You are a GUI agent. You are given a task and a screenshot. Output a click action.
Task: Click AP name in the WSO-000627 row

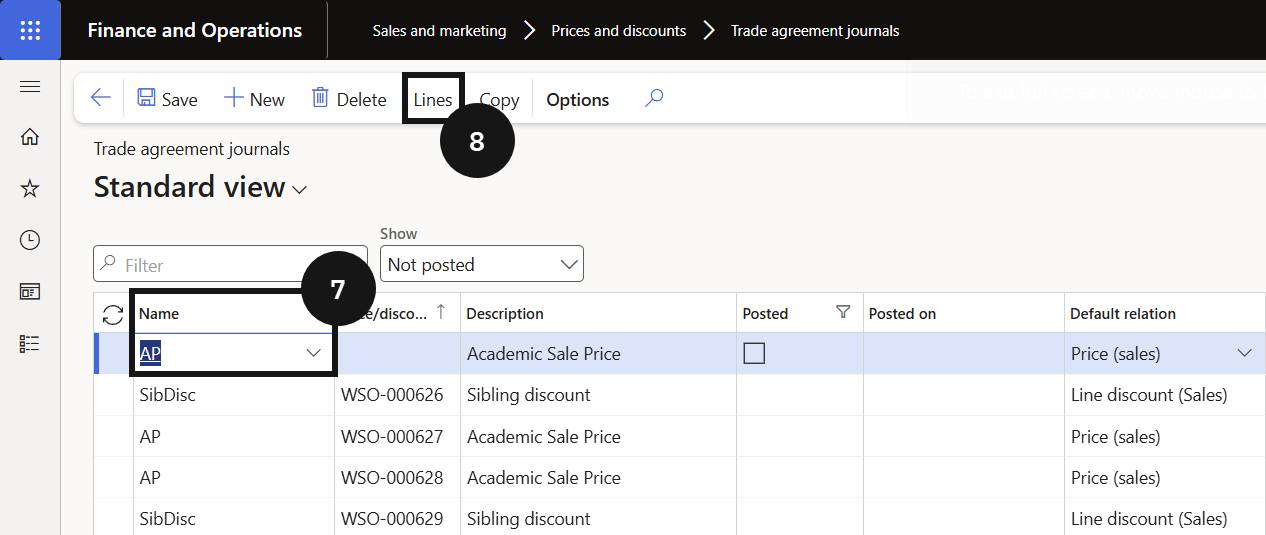[x=150, y=437]
